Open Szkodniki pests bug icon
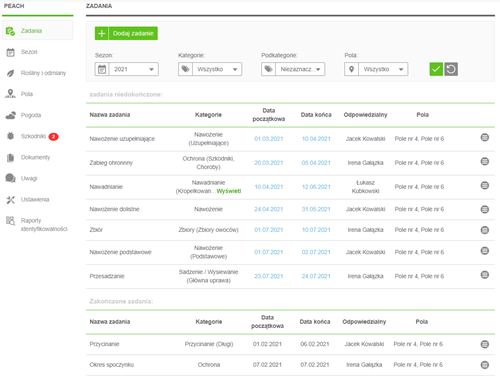 (x=11, y=136)
